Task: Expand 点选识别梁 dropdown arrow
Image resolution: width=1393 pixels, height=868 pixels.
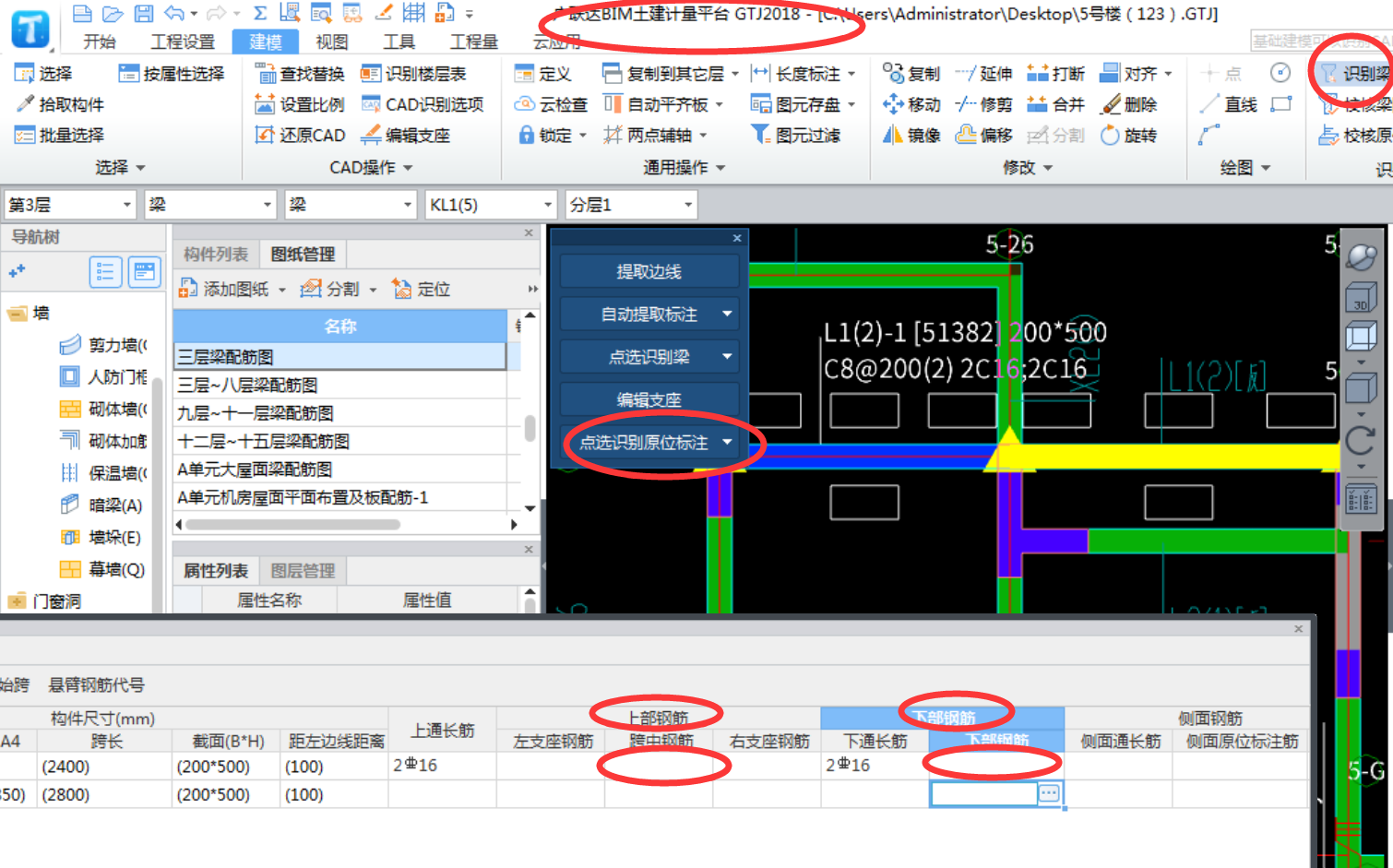Action: [727, 357]
